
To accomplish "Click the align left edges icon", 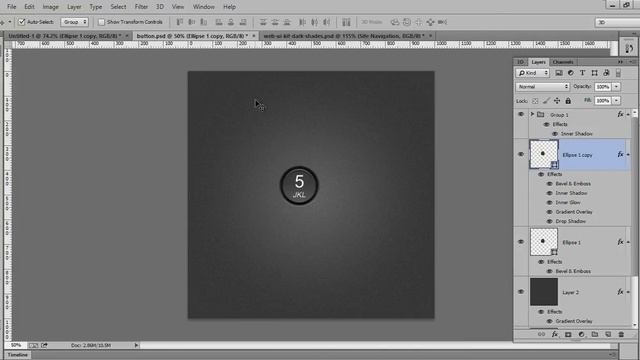I will click(x=219, y=22).
